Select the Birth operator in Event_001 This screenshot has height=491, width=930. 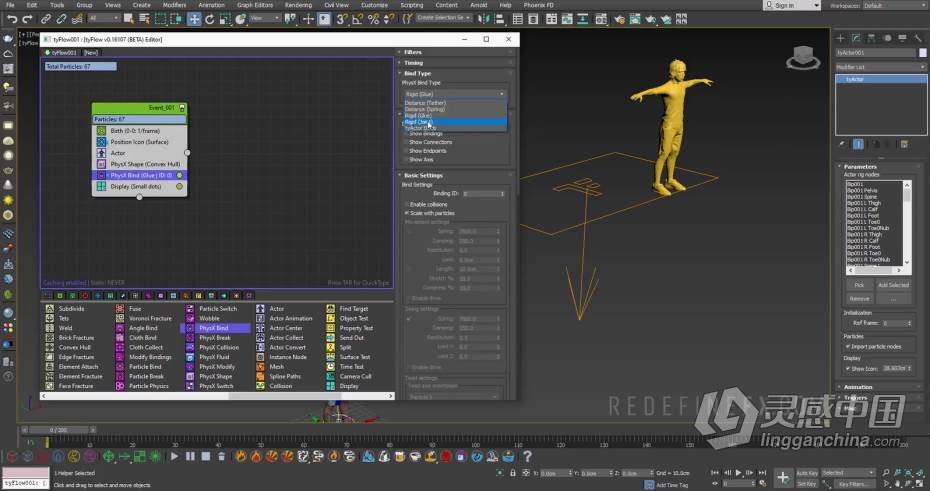click(x=139, y=131)
